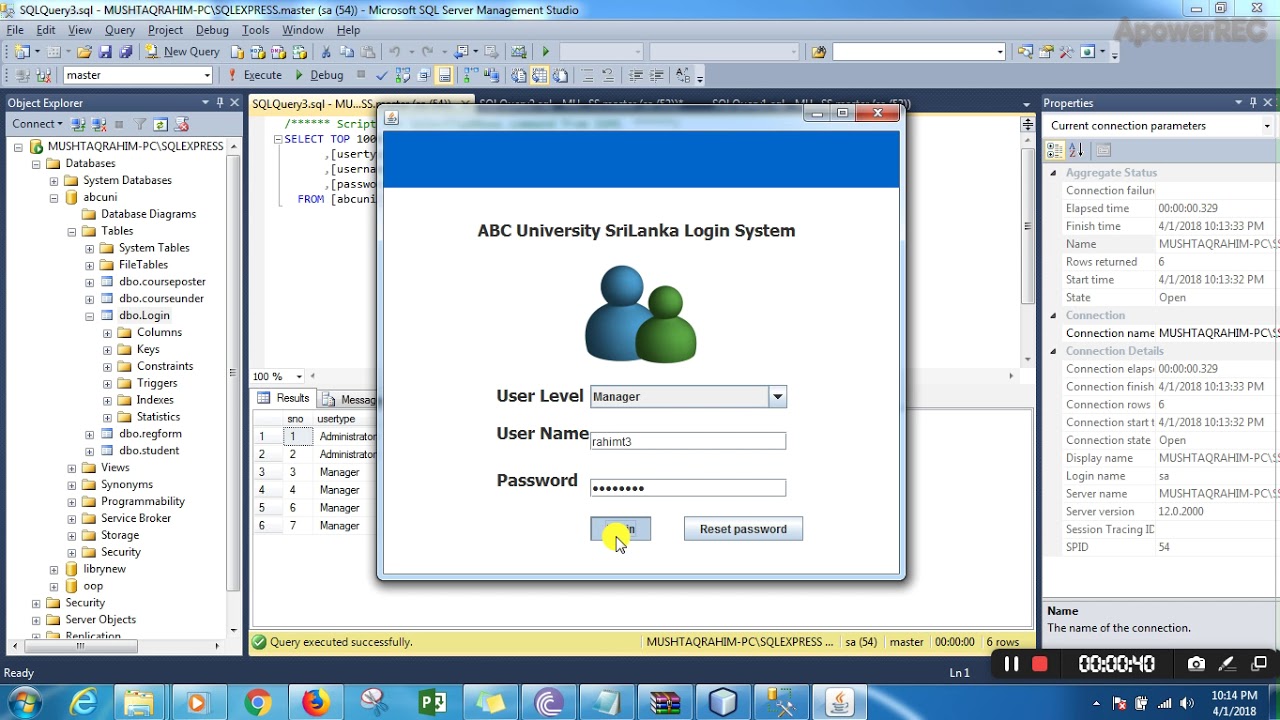
Task: Click the Alphabetical sort icon in Properties
Action: [1076, 150]
